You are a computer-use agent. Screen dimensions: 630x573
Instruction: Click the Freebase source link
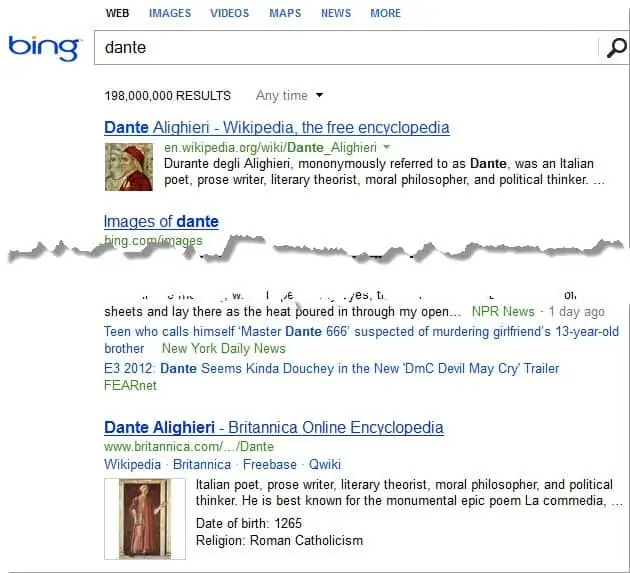click(x=270, y=465)
